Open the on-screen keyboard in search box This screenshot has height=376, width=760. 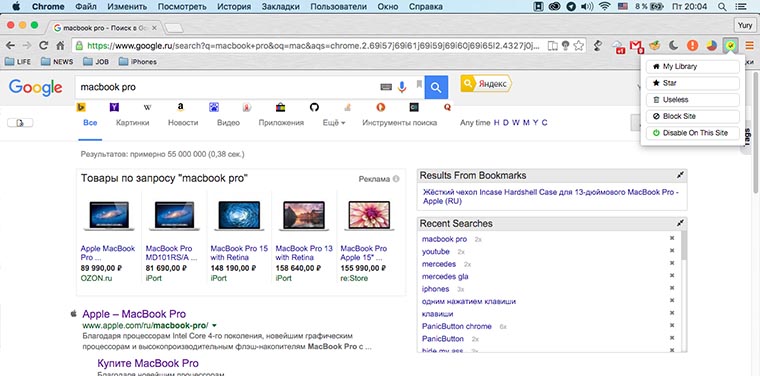[x=386, y=87]
